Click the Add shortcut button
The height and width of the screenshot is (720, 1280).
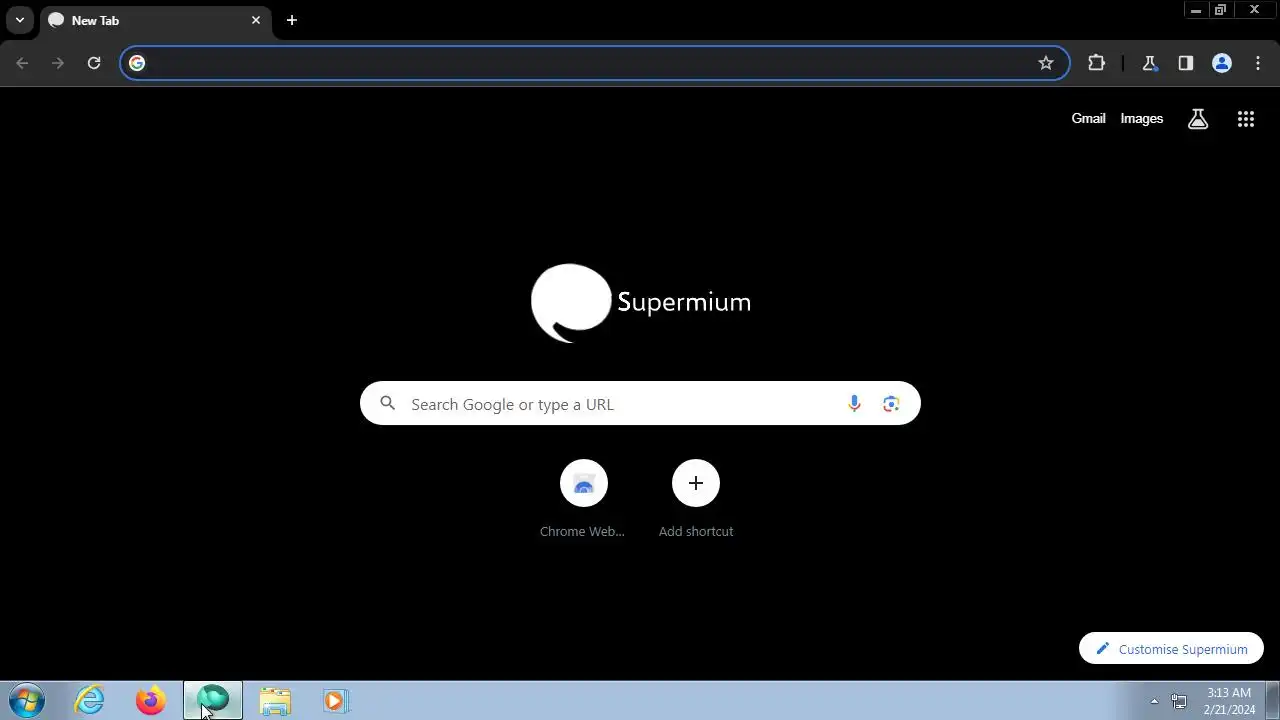pos(696,500)
